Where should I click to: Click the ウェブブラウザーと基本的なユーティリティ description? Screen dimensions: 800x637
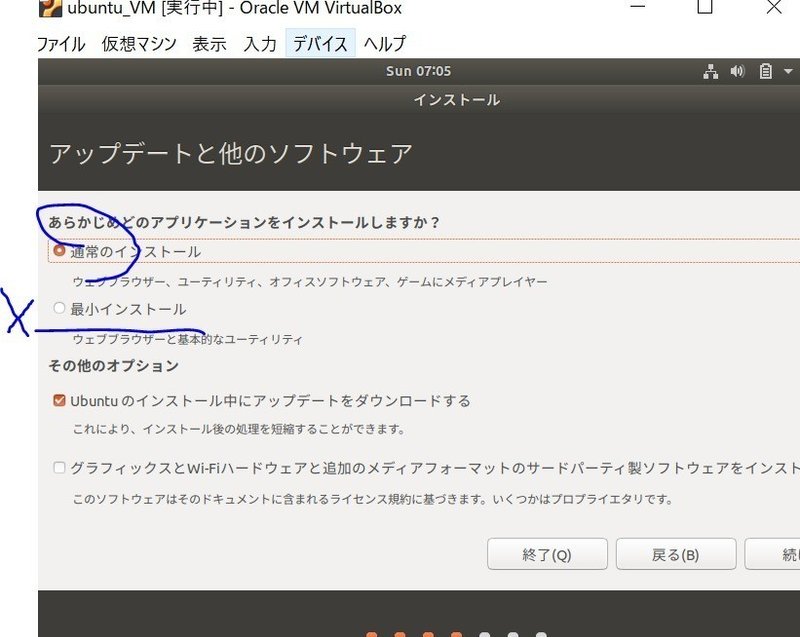coord(187,339)
